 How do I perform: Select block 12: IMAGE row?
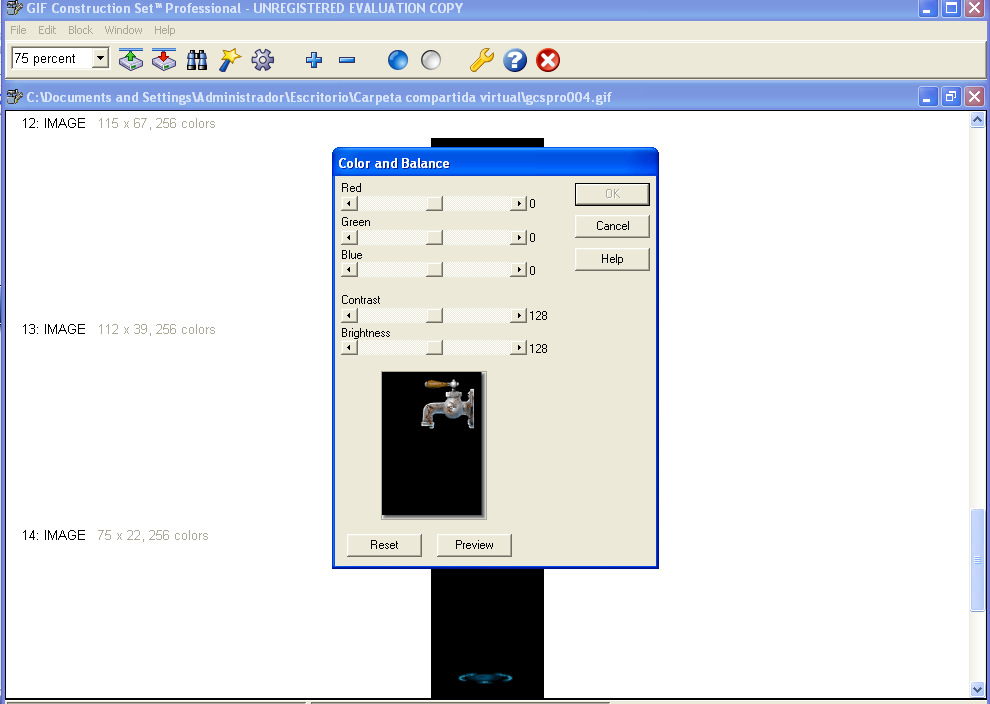118,123
